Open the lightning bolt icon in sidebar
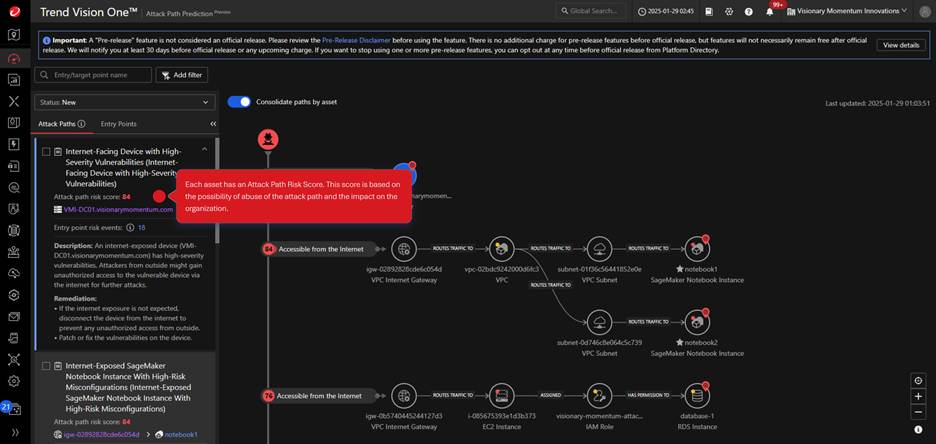The image size is (936, 444). tap(14, 144)
